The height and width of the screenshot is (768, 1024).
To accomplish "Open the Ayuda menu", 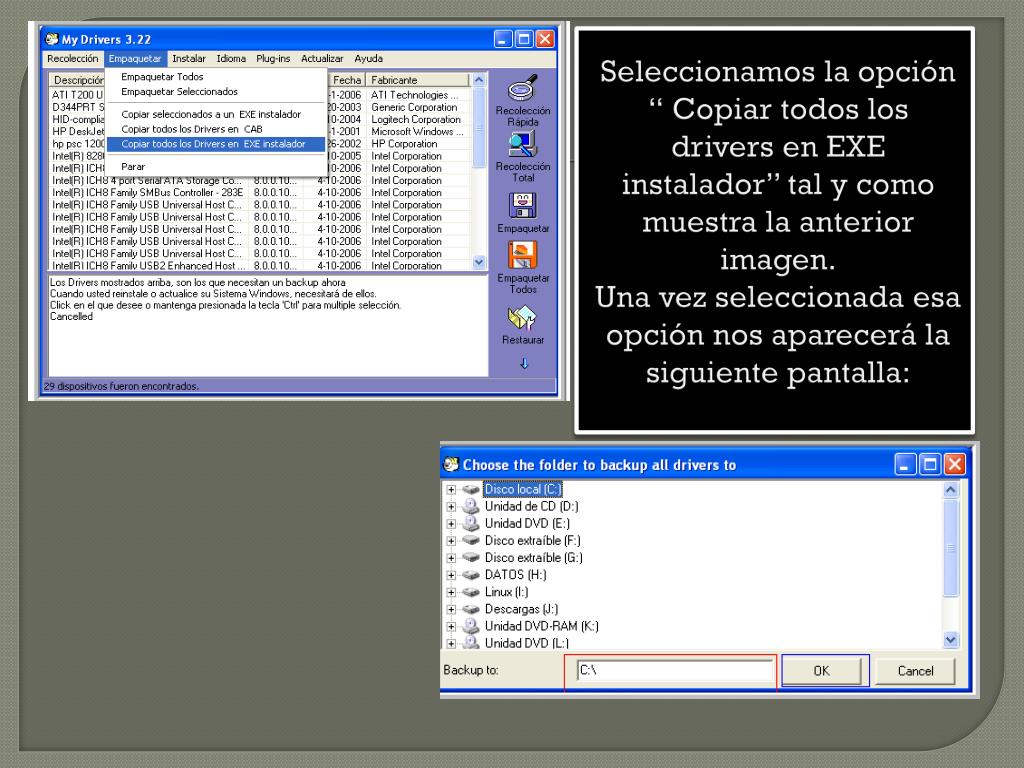I will 368,59.
